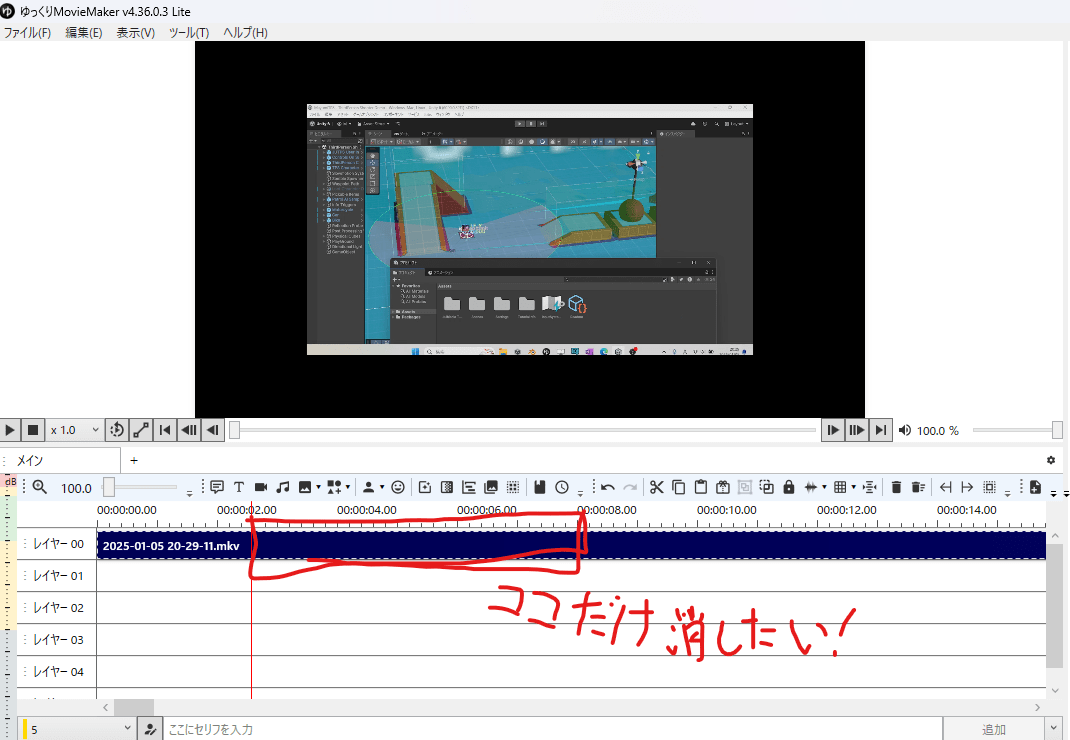Switch to the メイン timeline tab
This screenshot has width=1070, height=740.
30,460
